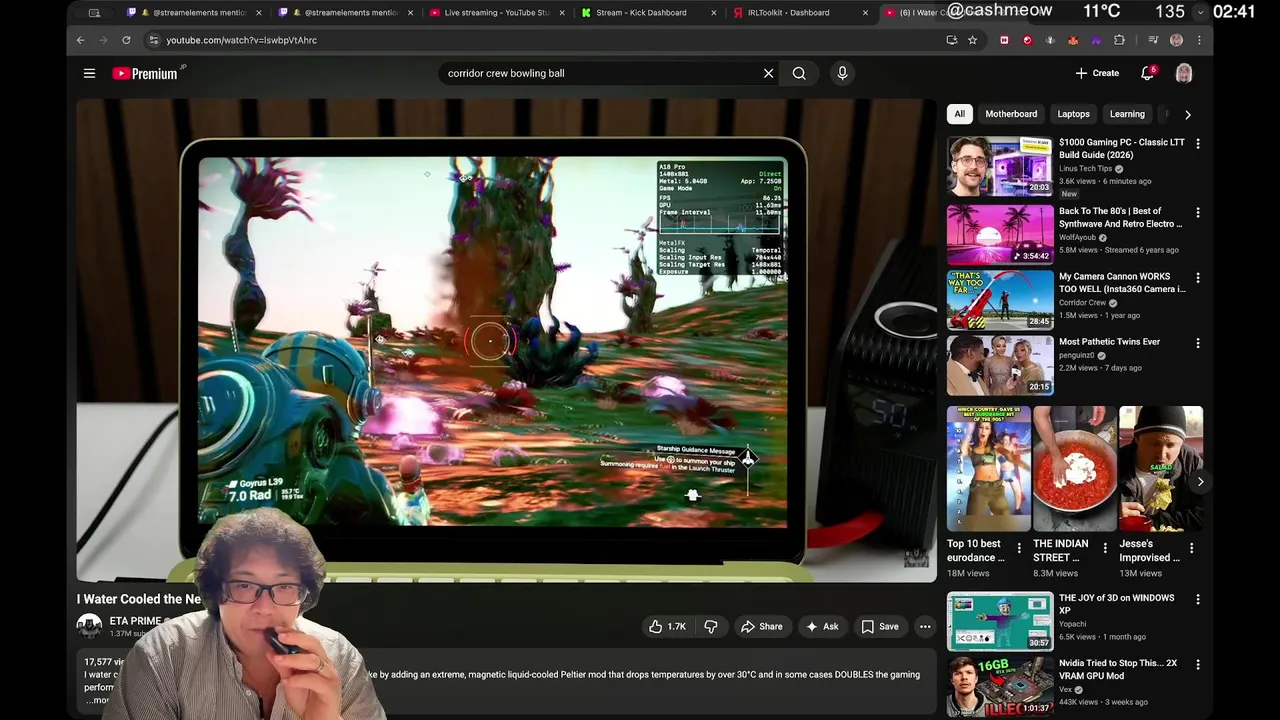Image resolution: width=1280 pixels, height=720 pixels.
Task: Open the YouTube hamburger guide menu
Action: 89,73
